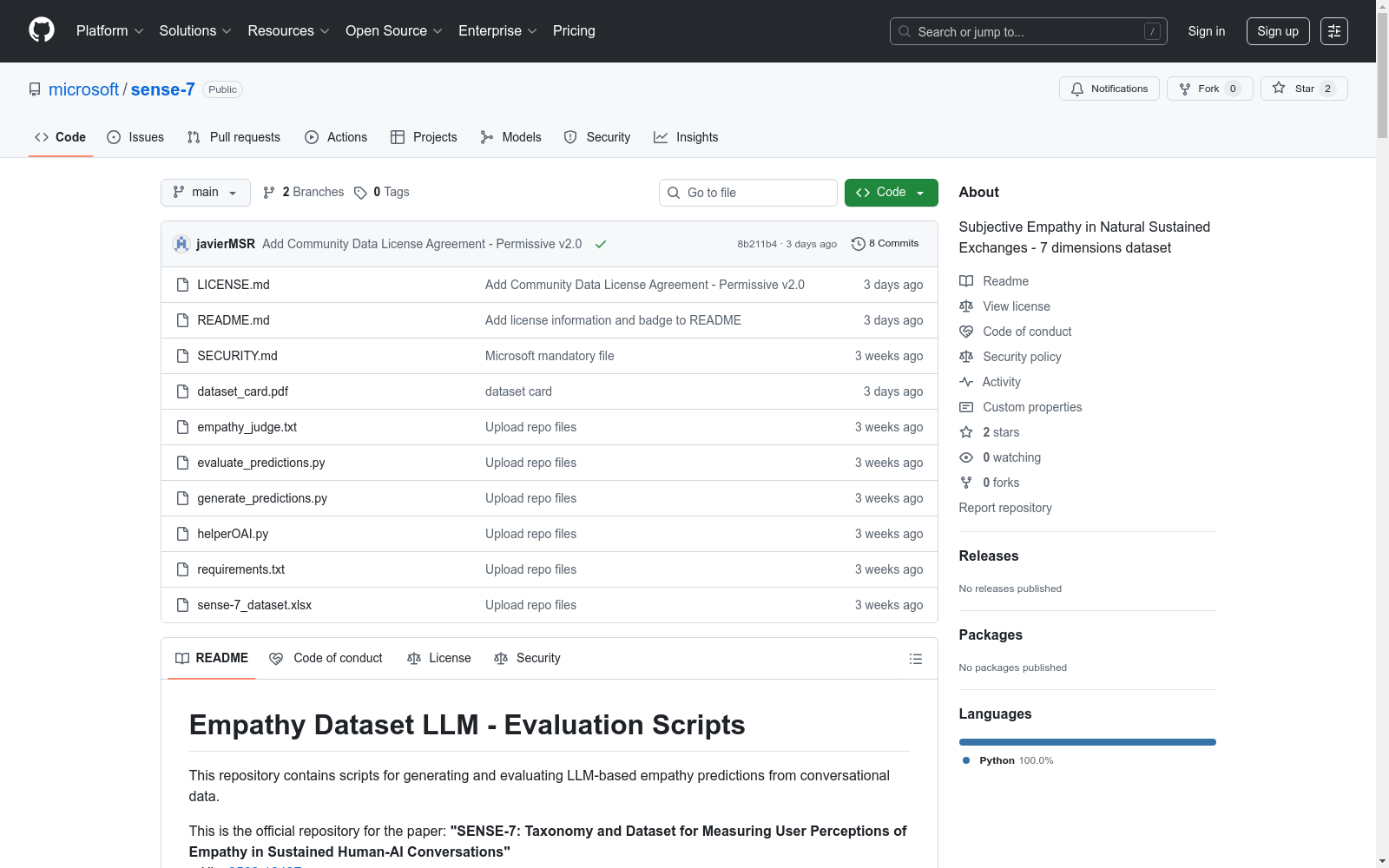Click the fork icon beside 0 forks
Image resolution: width=1389 pixels, height=868 pixels.
[x=966, y=483]
